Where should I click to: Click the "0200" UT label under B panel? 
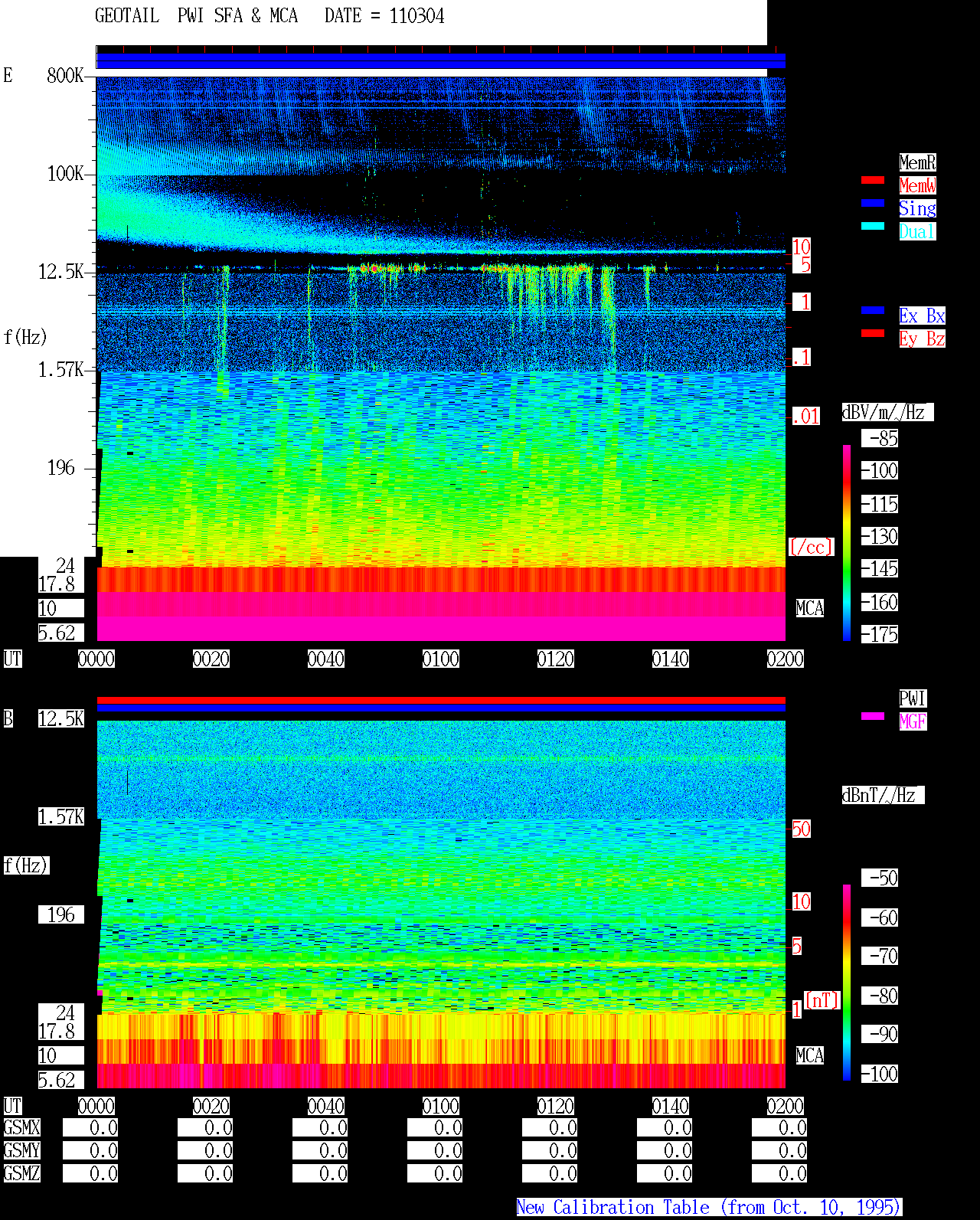pos(786,1106)
